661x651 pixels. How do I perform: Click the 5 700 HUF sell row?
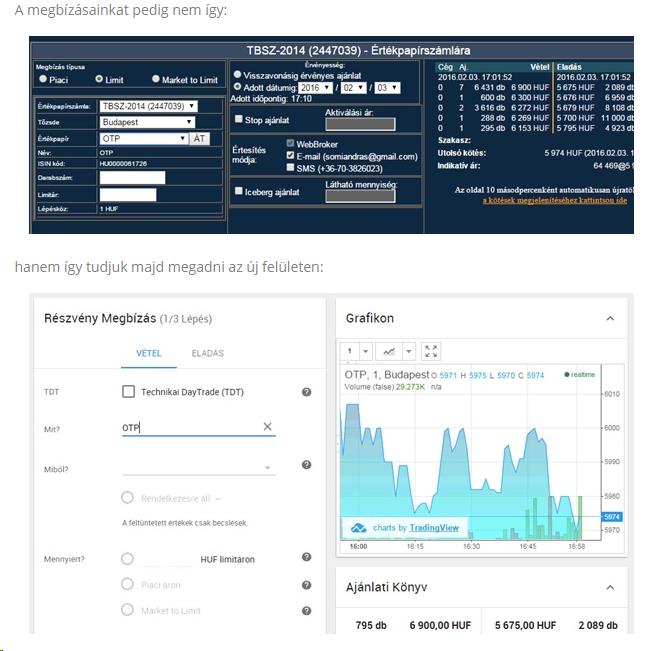(x=595, y=118)
